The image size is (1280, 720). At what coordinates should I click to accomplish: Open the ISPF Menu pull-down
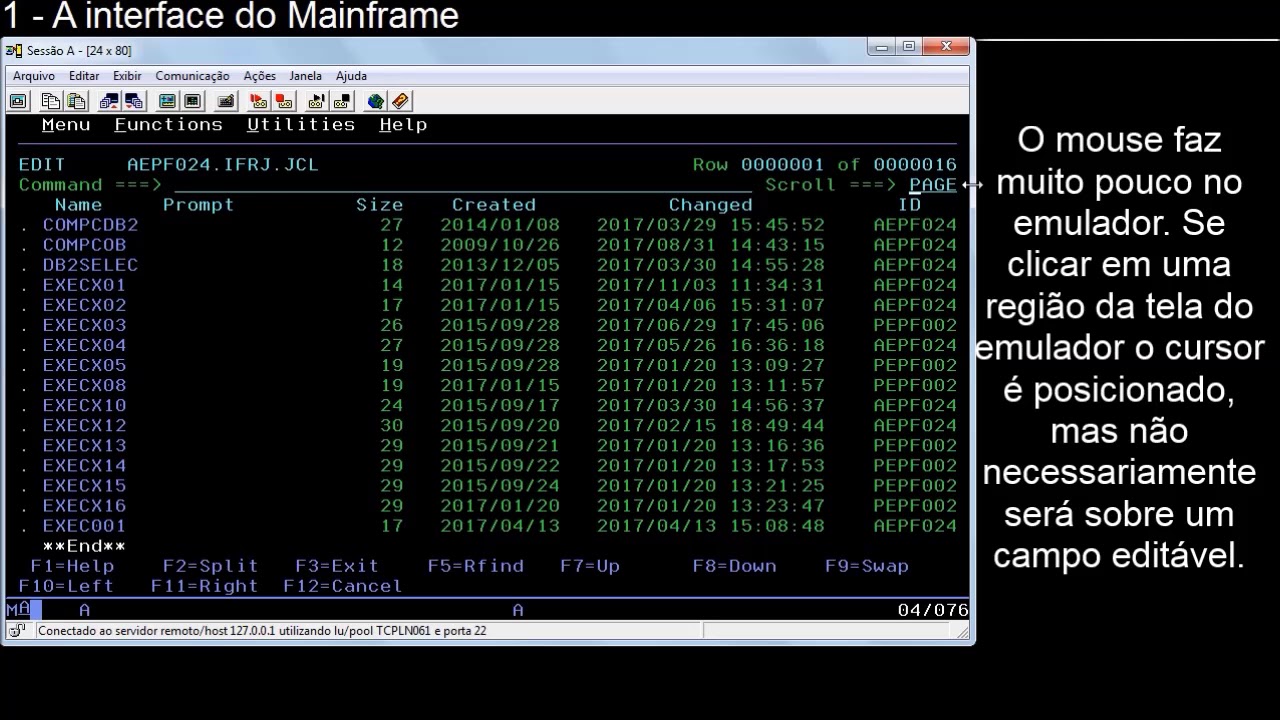click(x=66, y=125)
